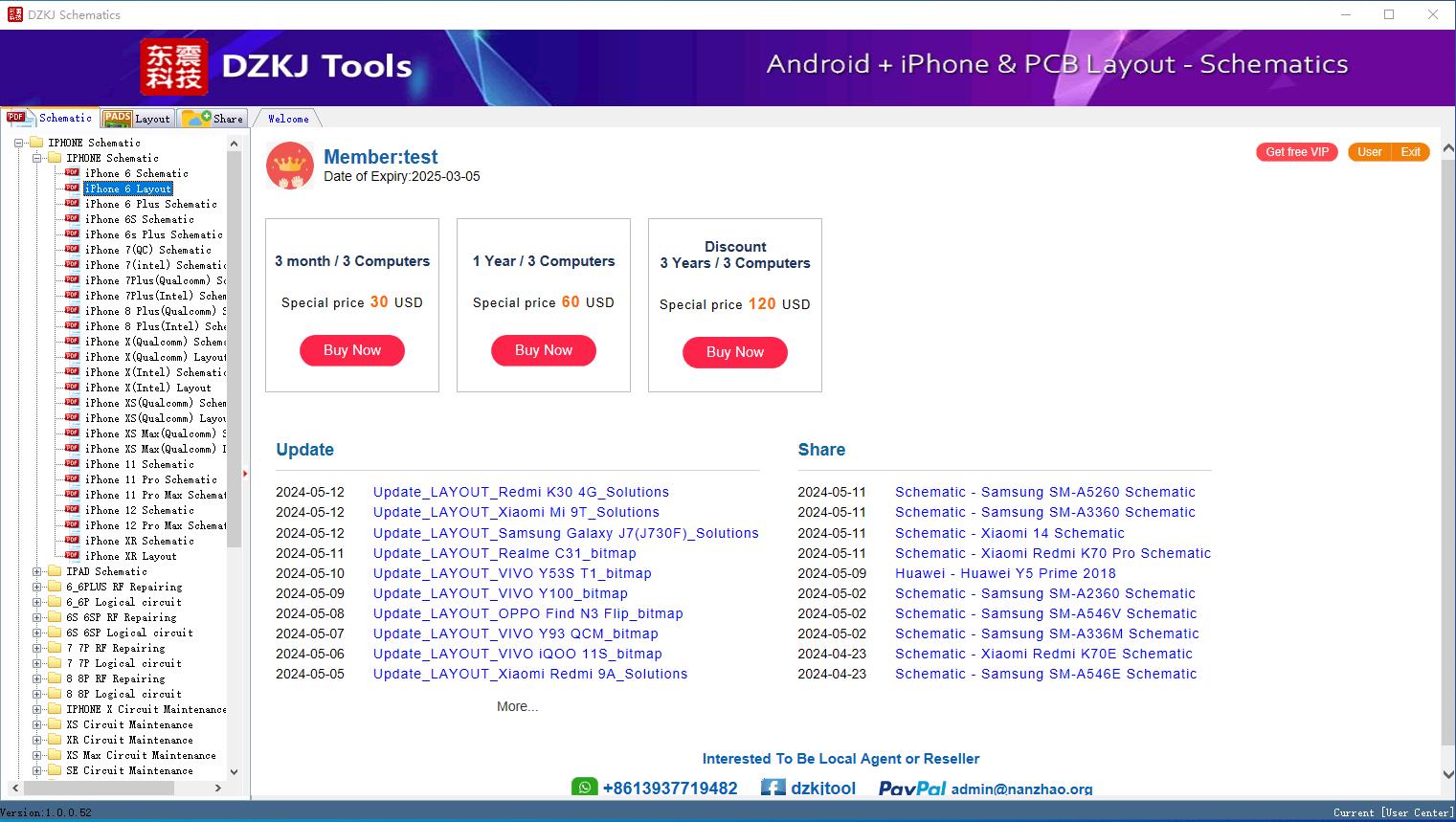
Task: Open the Redmi K30 4G_Solutions update link
Action: point(521,492)
